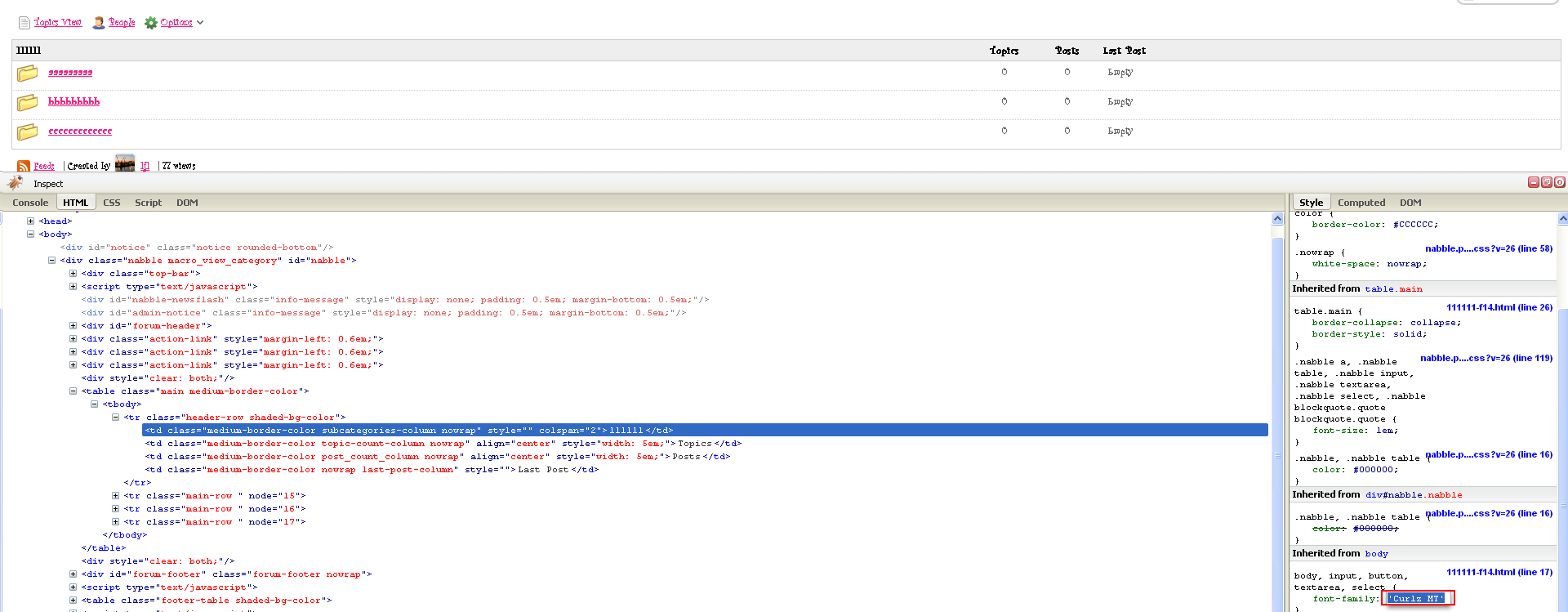Click the People user icon

coord(99,23)
